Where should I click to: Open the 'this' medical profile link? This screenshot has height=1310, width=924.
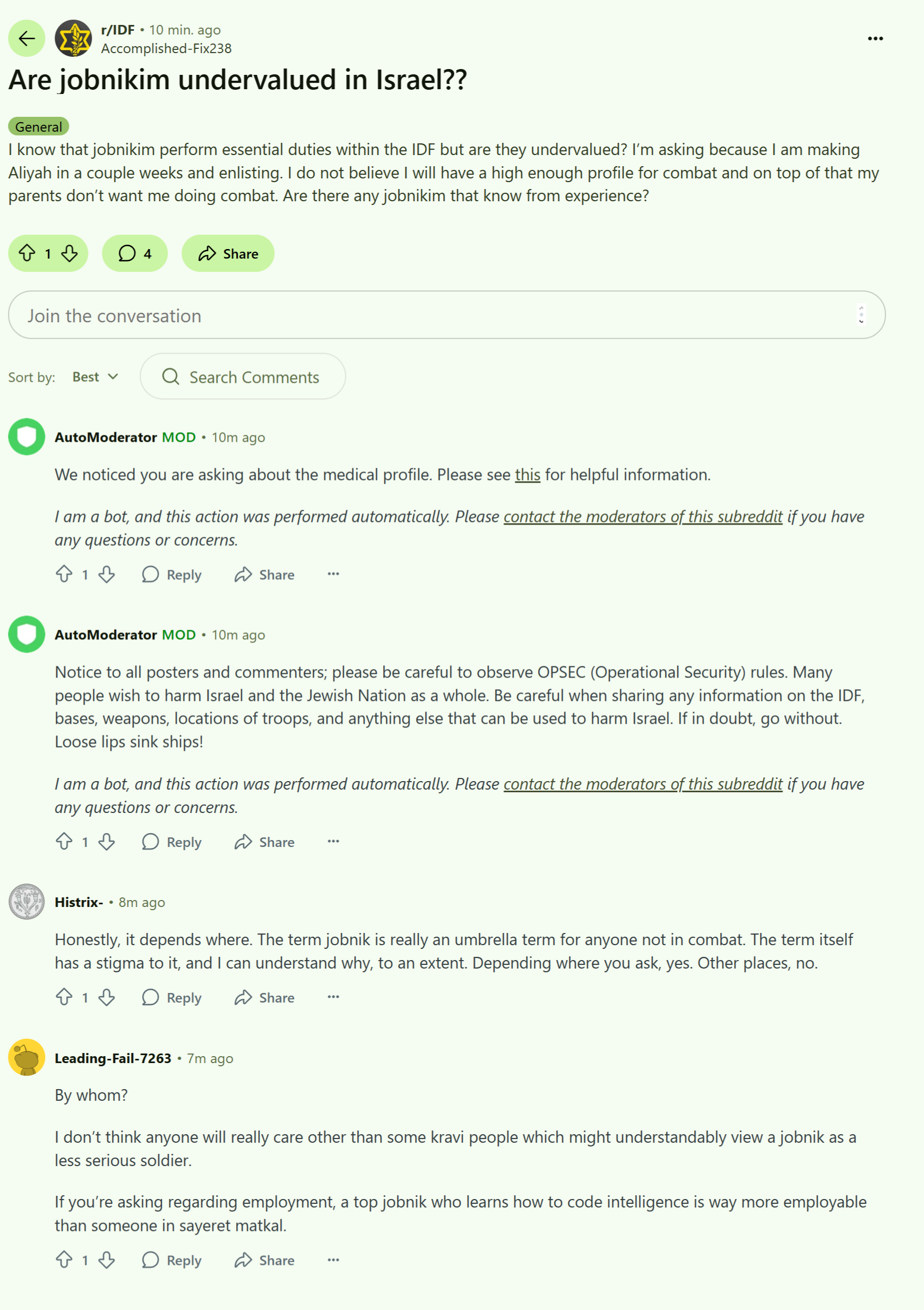click(527, 475)
